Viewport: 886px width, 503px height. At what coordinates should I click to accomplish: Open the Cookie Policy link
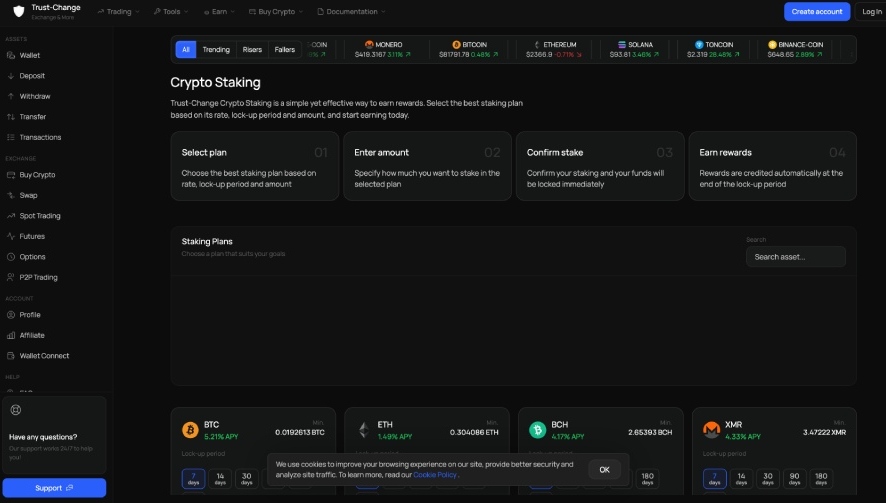pyautogui.click(x=435, y=475)
